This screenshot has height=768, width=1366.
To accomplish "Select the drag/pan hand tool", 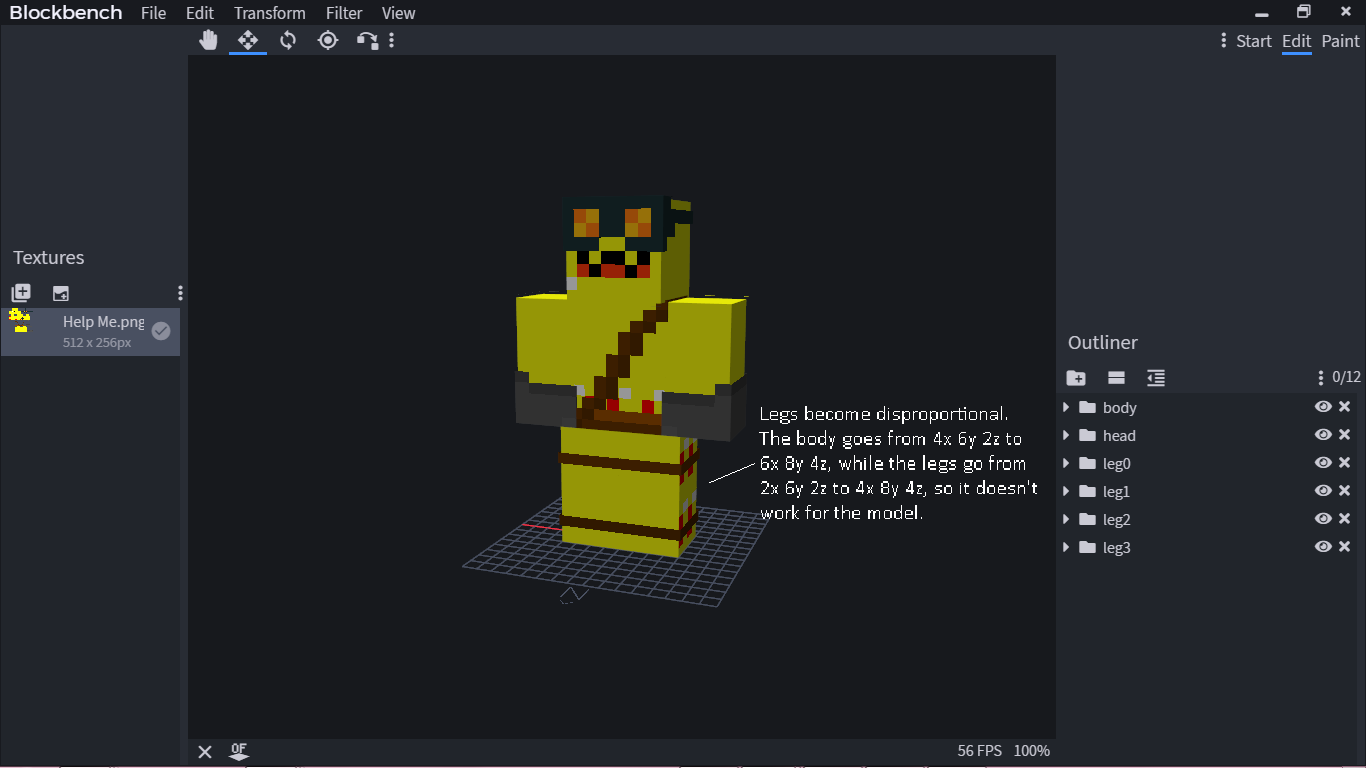I will 208,40.
